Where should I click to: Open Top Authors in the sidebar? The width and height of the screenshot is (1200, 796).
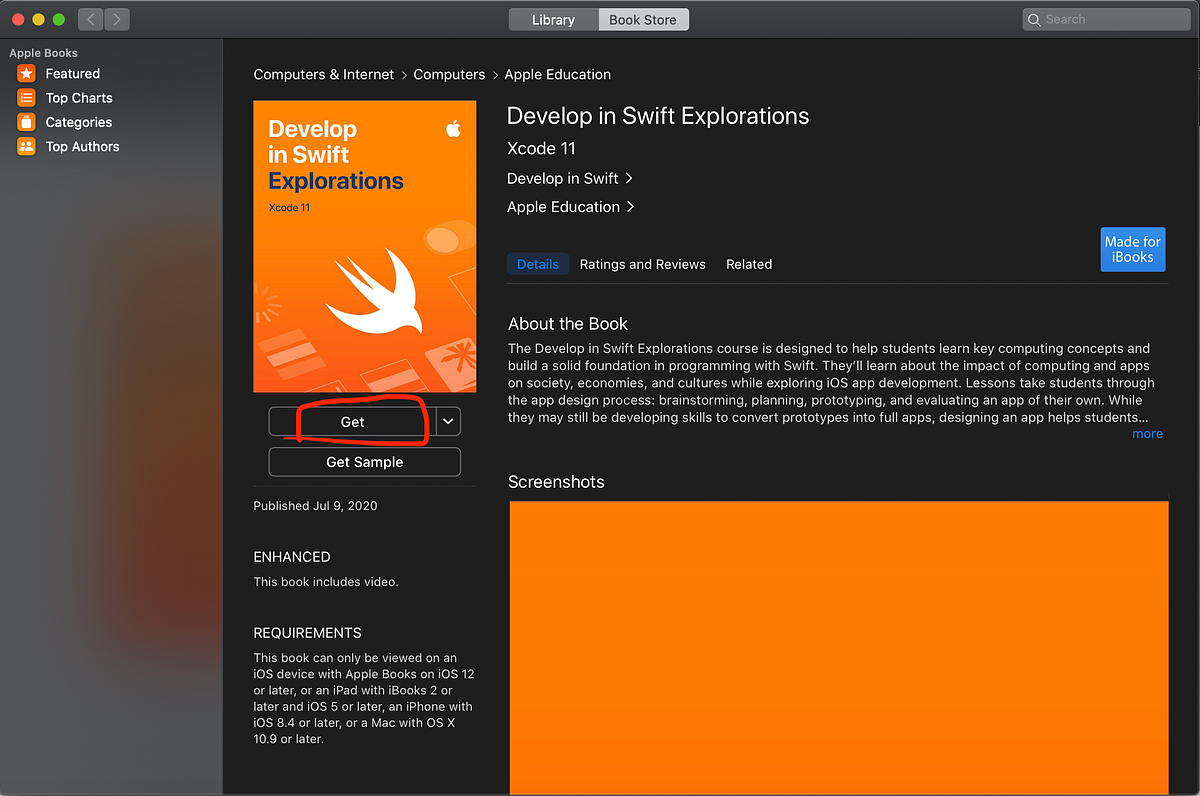pyautogui.click(x=81, y=146)
